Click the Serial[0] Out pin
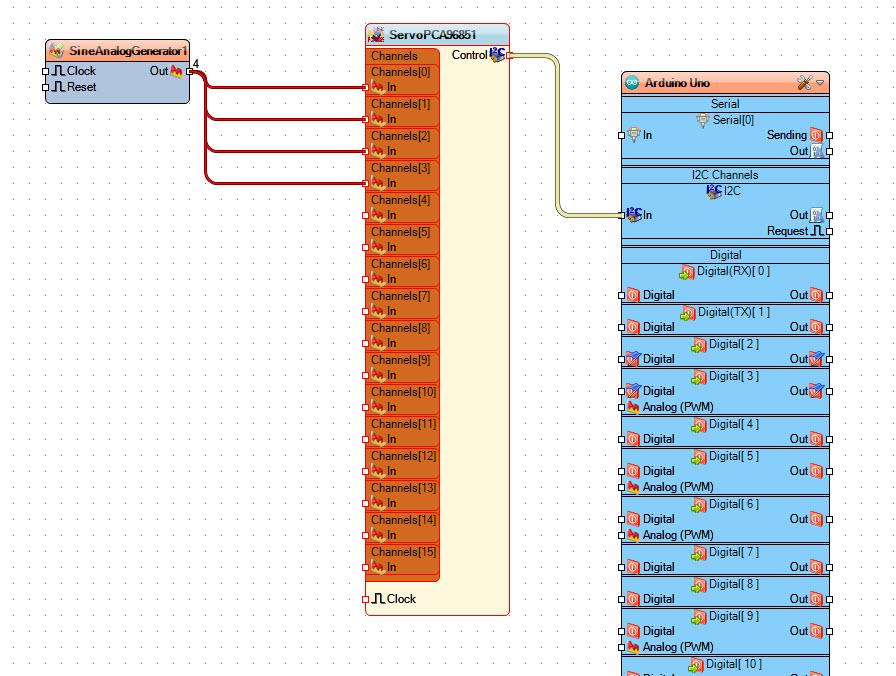 (830, 151)
